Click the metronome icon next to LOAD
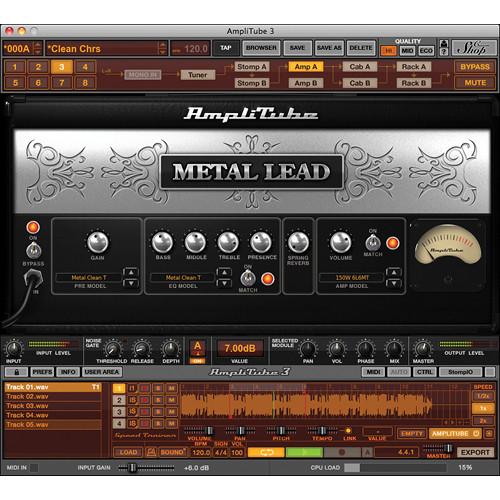 (151, 452)
